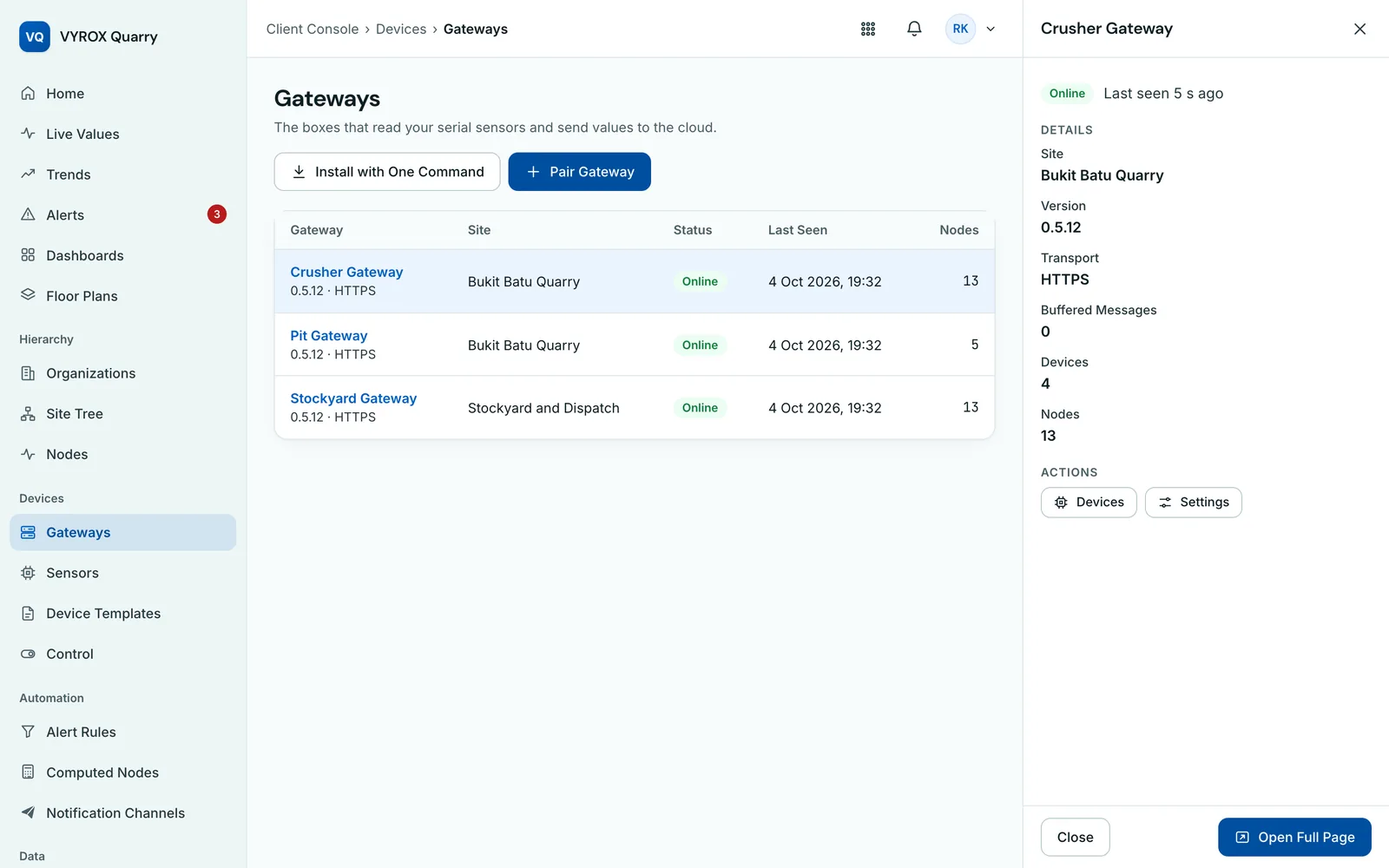
Task: Click the Site column header
Action: [x=479, y=230]
